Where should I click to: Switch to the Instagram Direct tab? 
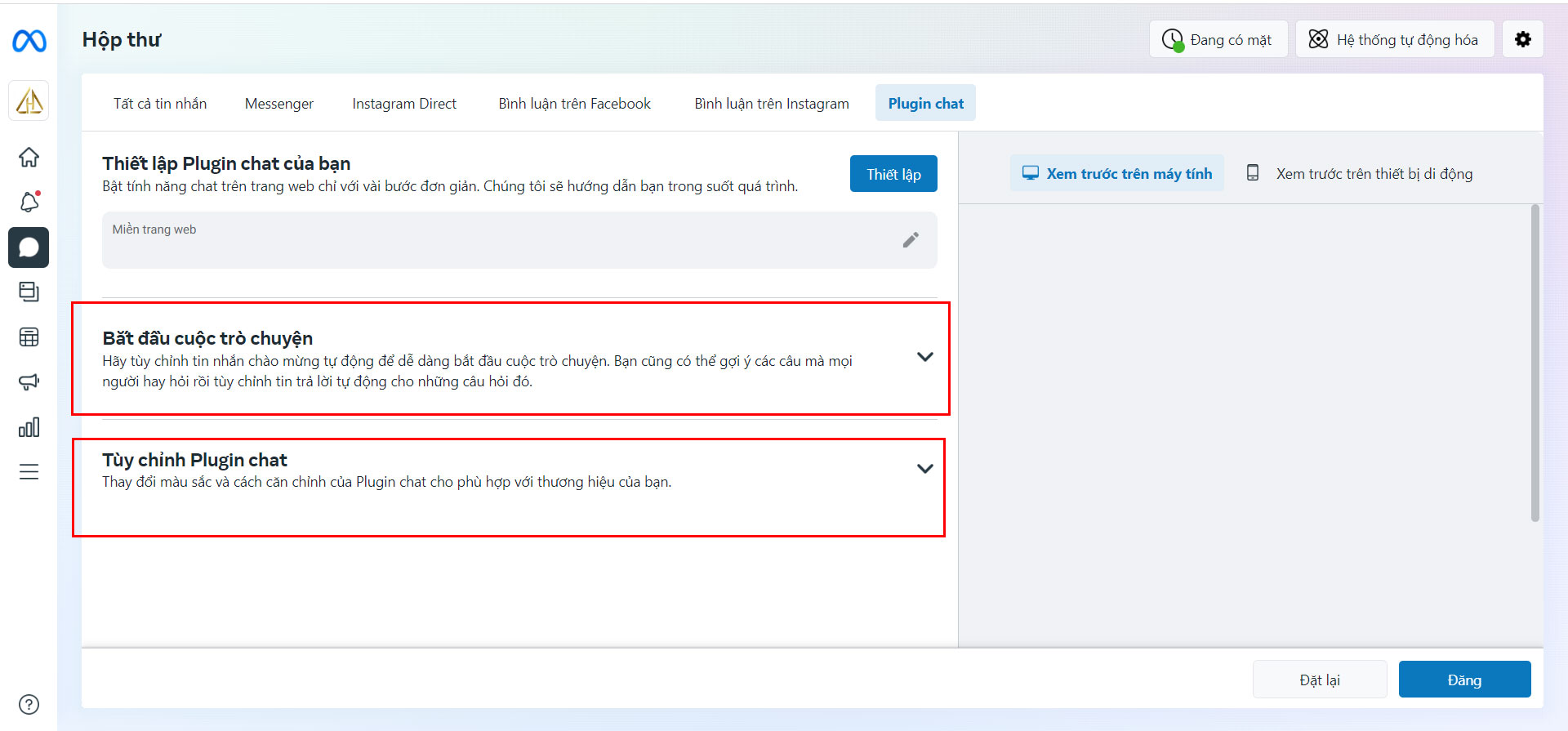[404, 104]
